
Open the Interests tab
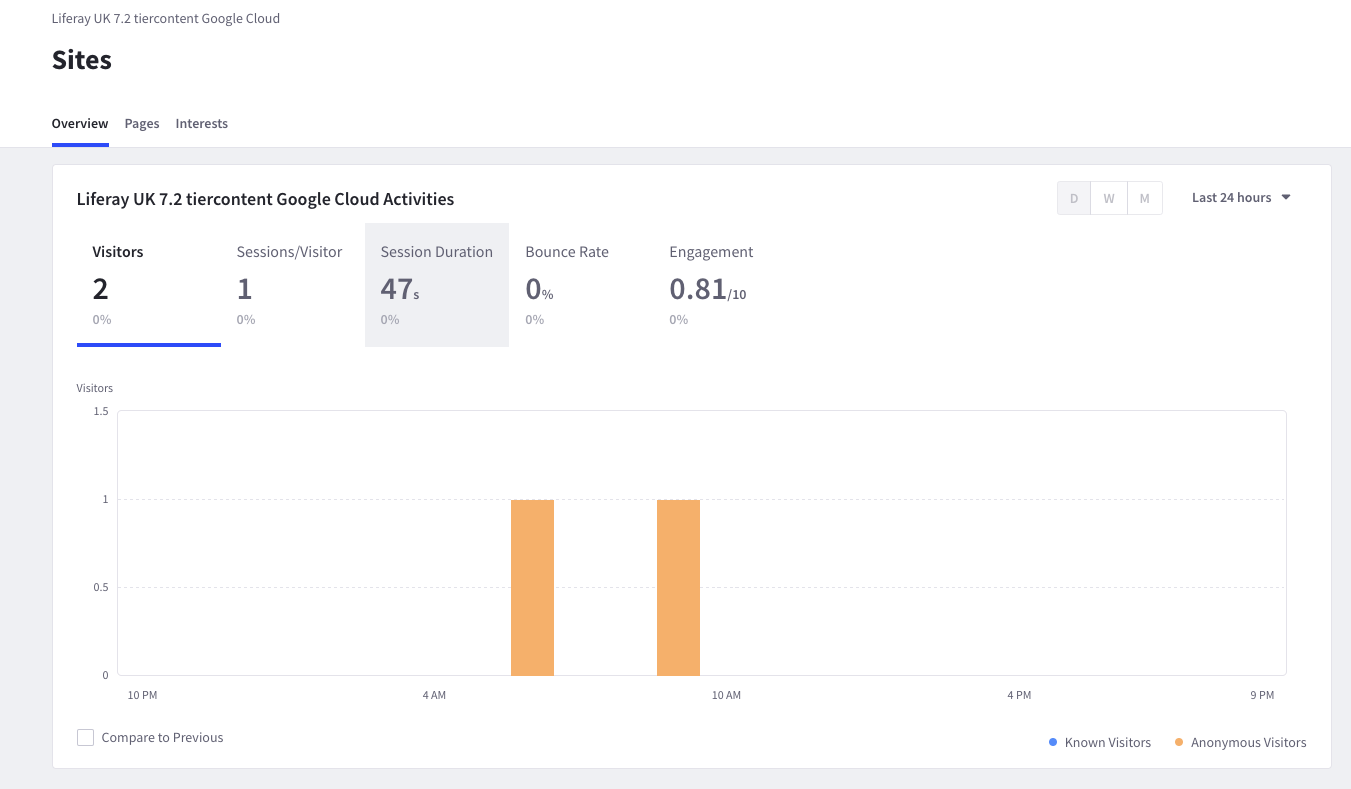[x=202, y=124]
